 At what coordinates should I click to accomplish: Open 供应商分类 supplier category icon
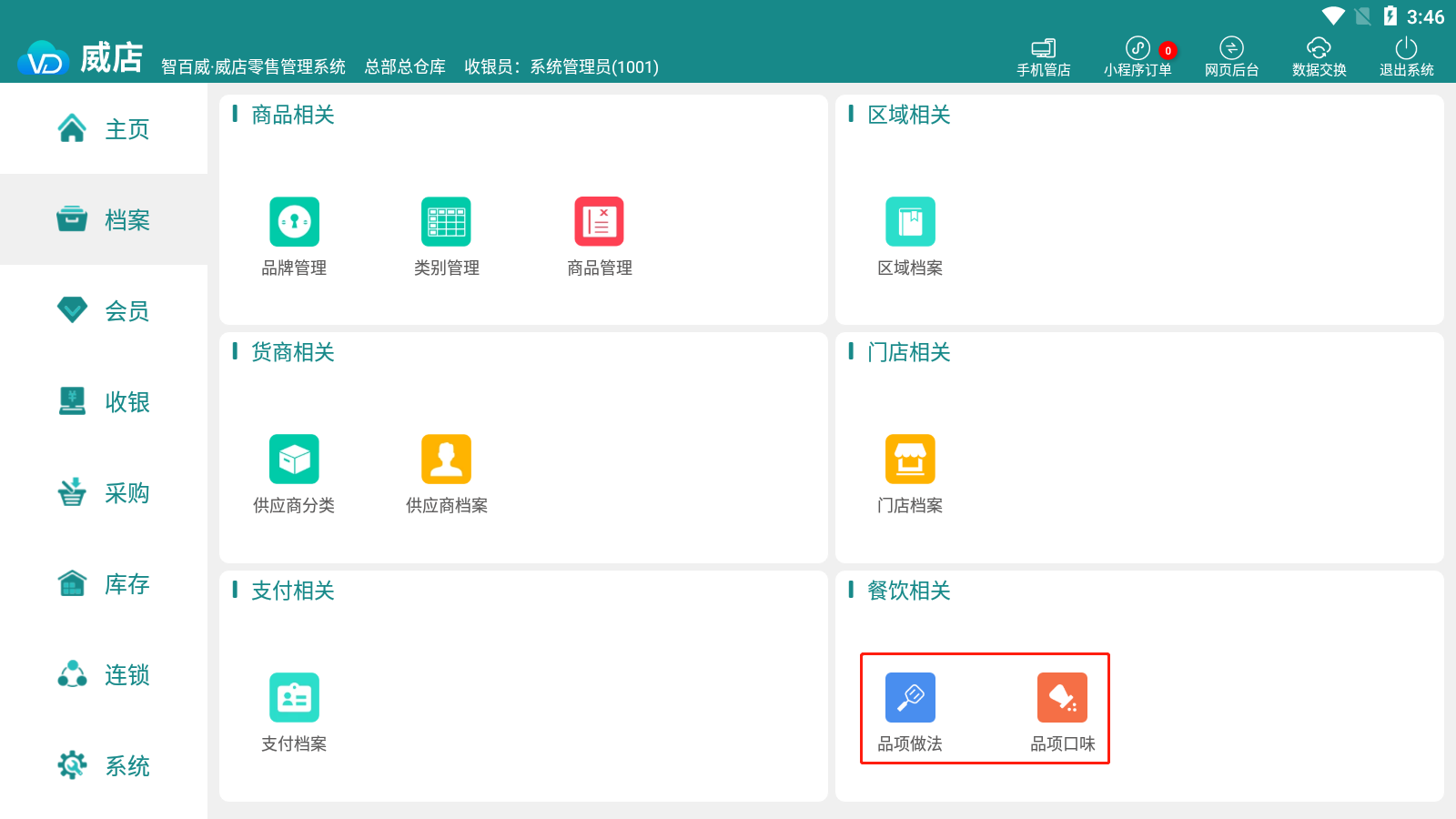(x=294, y=460)
